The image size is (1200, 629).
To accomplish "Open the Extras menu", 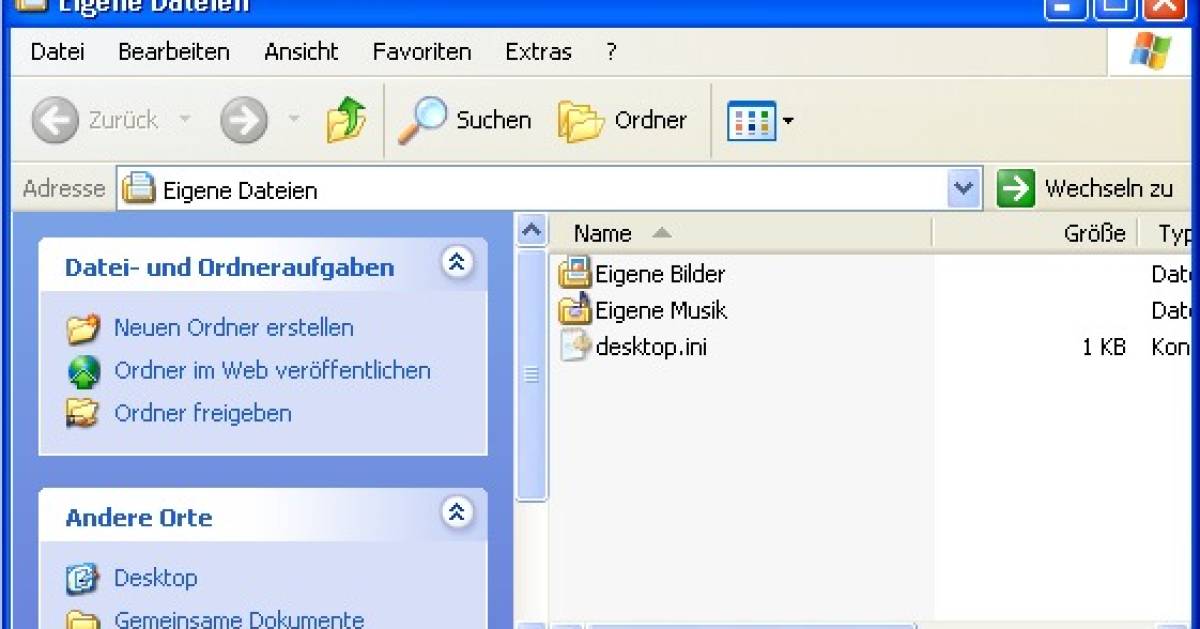I will pyautogui.click(x=538, y=51).
